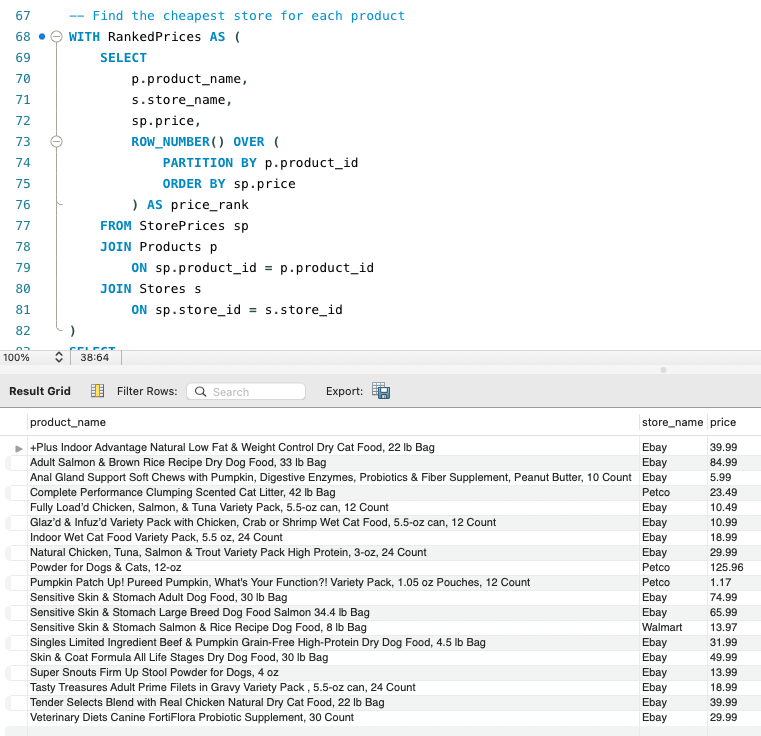Click the 'Export:' label
This screenshot has width=761, height=736.
344,391
